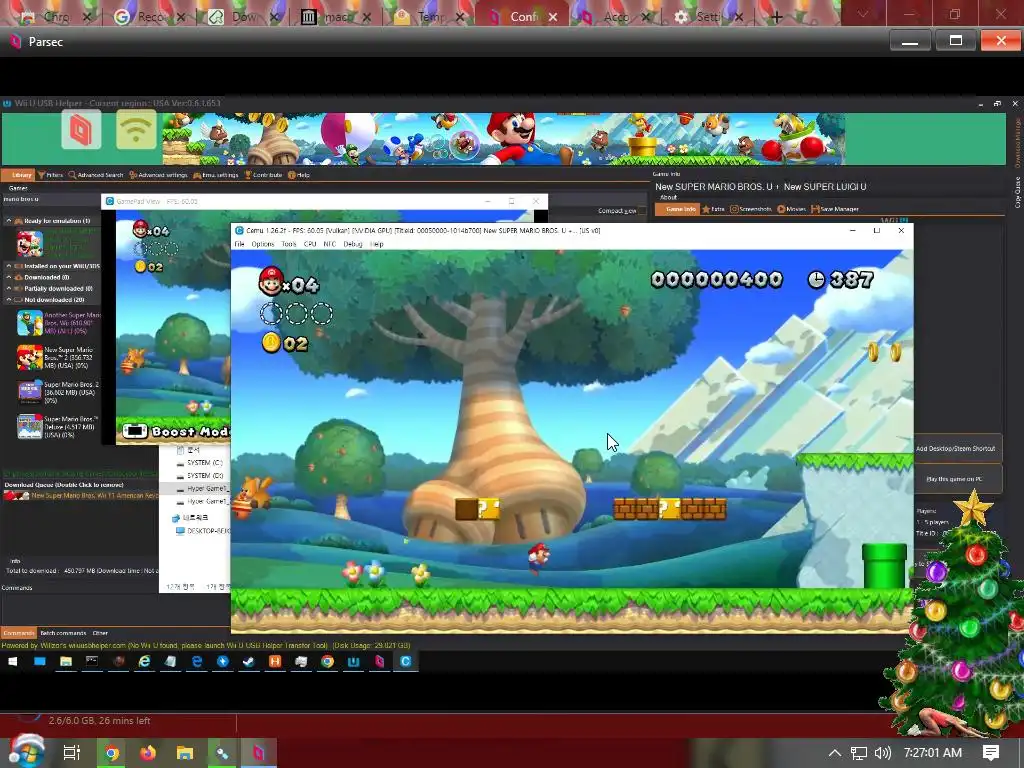
Task: Open the Movies tab in Game Info
Action: [x=792, y=209]
